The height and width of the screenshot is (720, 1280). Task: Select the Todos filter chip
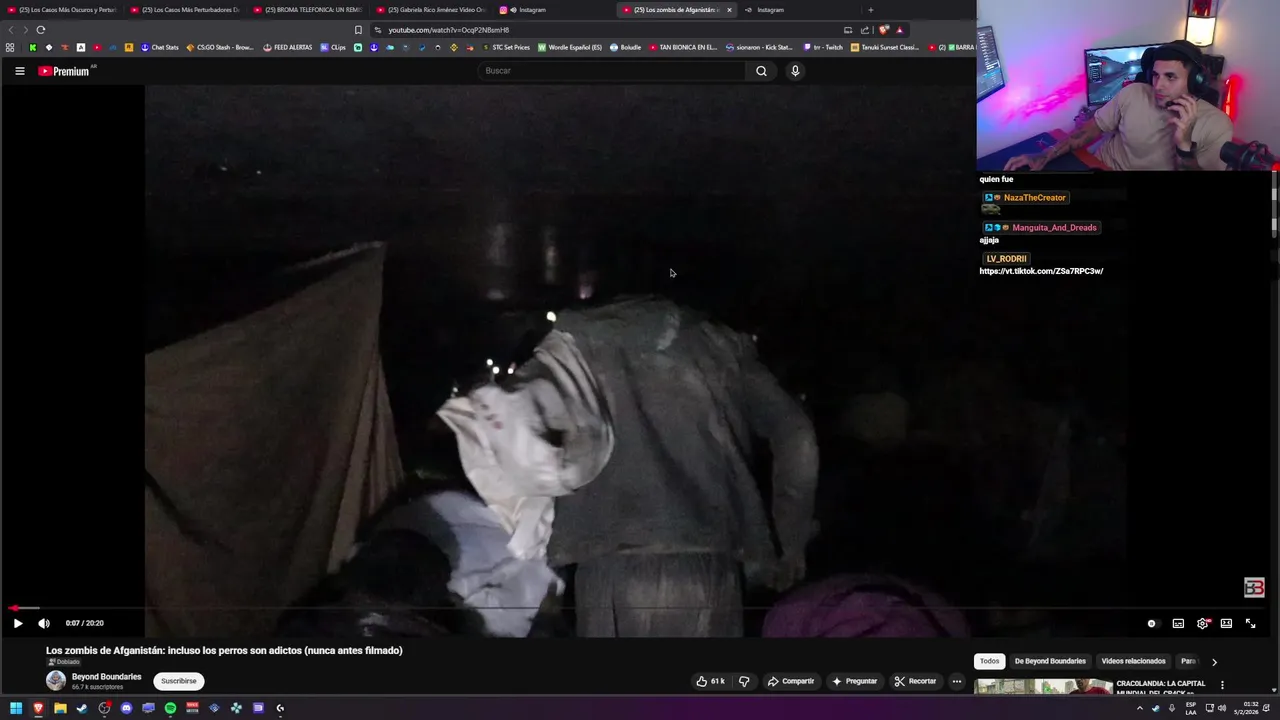(990, 661)
